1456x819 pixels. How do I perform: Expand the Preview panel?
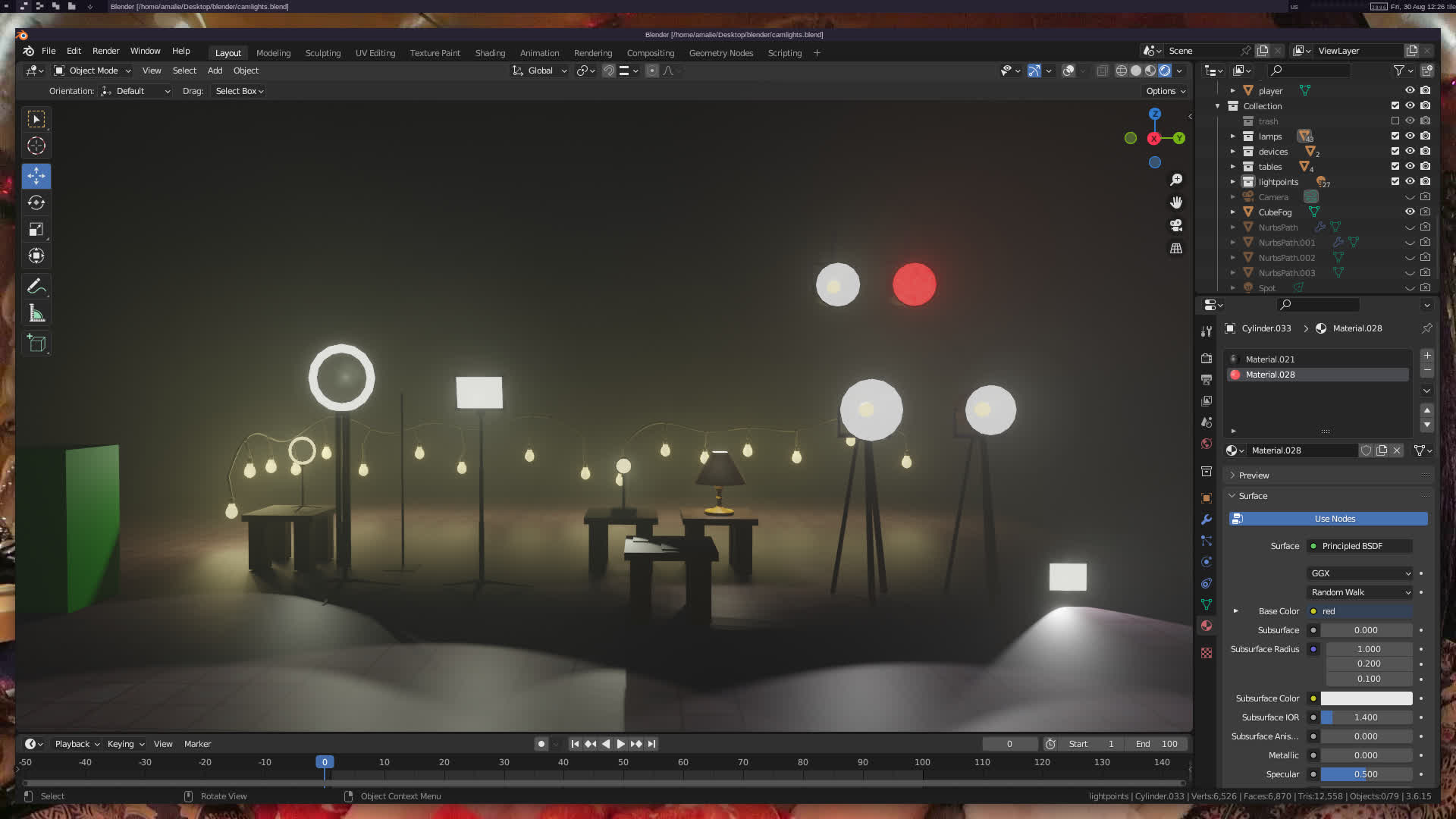1254,475
